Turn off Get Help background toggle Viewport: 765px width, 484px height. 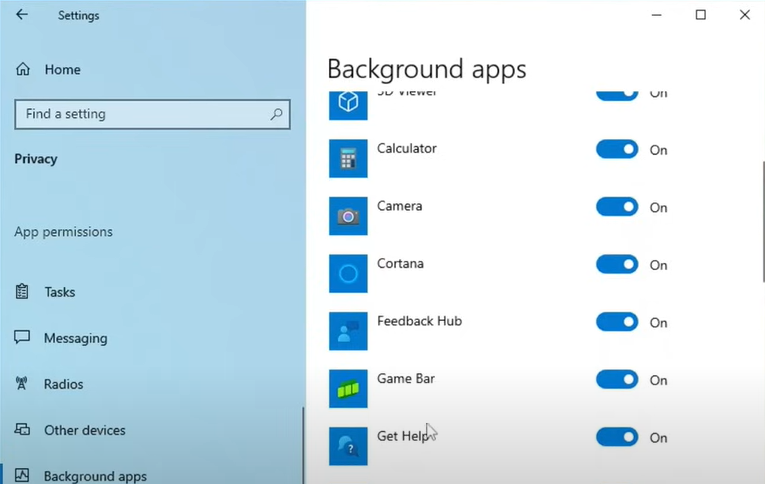pyautogui.click(x=617, y=437)
